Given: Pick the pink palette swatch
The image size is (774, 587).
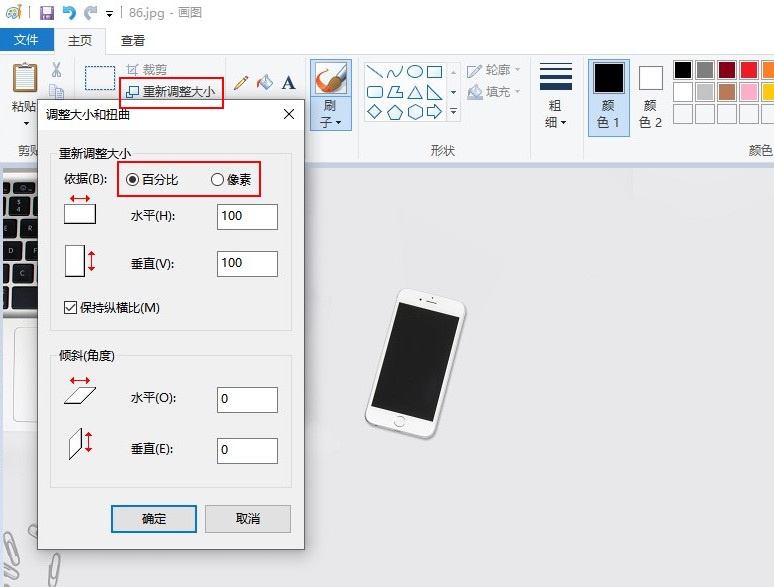Looking at the screenshot, I should [749, 92].
